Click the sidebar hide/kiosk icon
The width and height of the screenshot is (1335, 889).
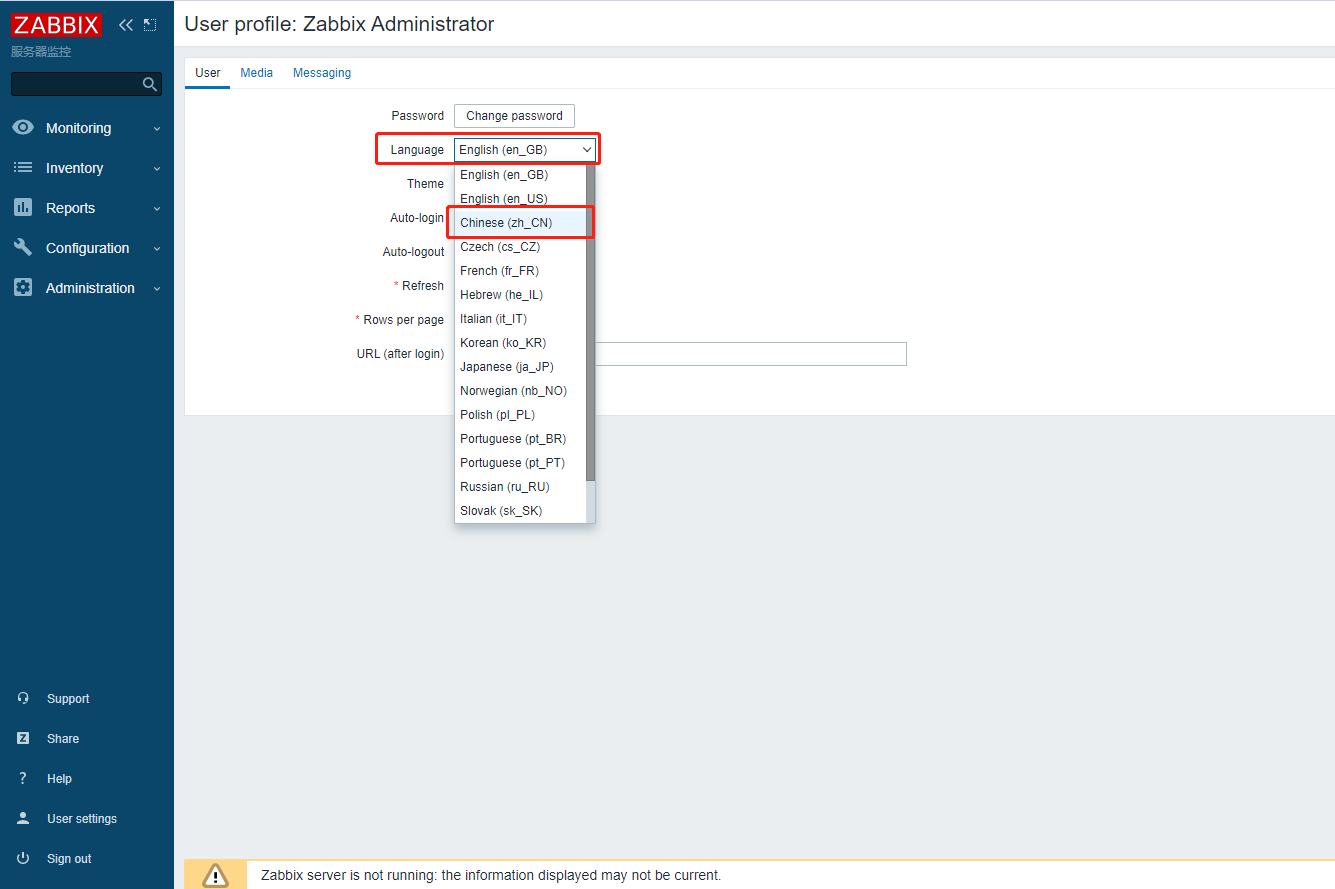tap(150, 25)
